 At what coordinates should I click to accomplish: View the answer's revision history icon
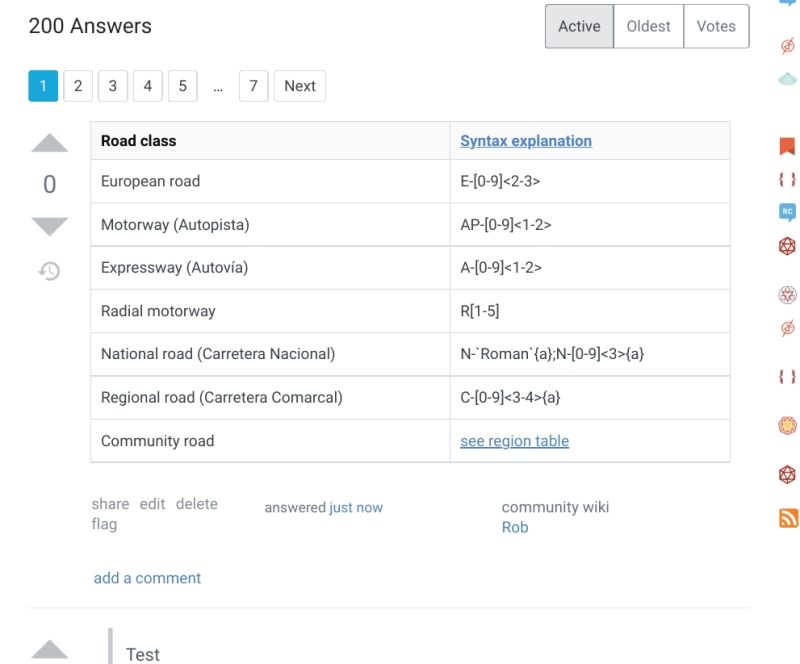(x=49, y=270)
